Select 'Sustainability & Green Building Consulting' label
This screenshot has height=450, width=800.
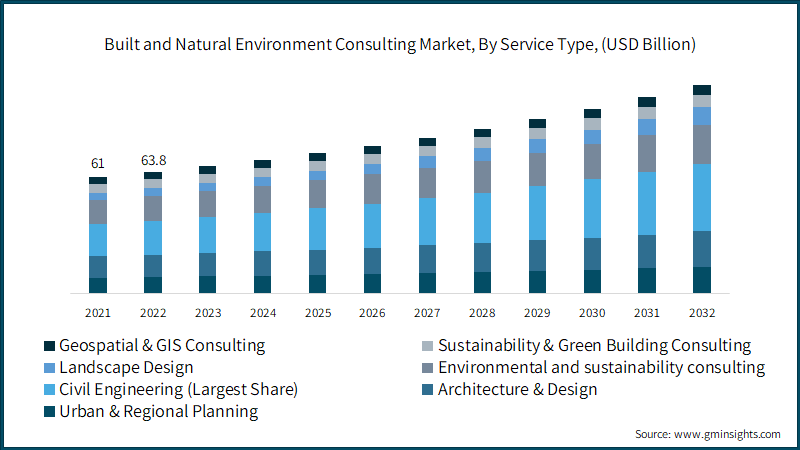594,345
